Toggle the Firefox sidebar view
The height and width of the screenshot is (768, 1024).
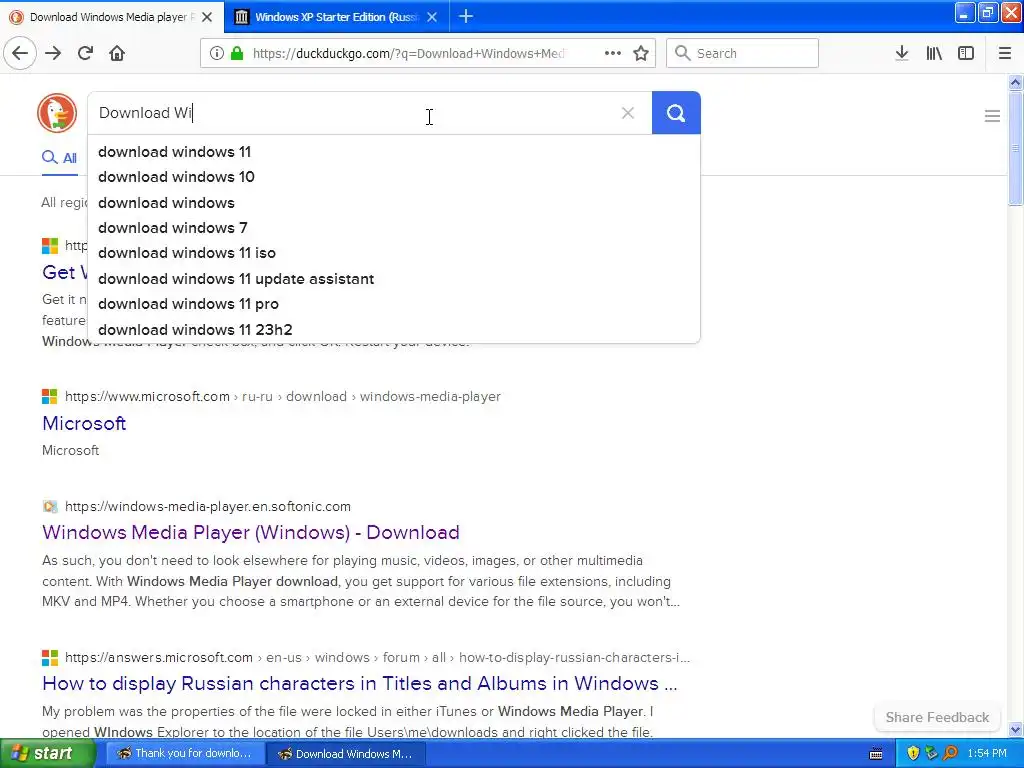click(x=966, y=53)
